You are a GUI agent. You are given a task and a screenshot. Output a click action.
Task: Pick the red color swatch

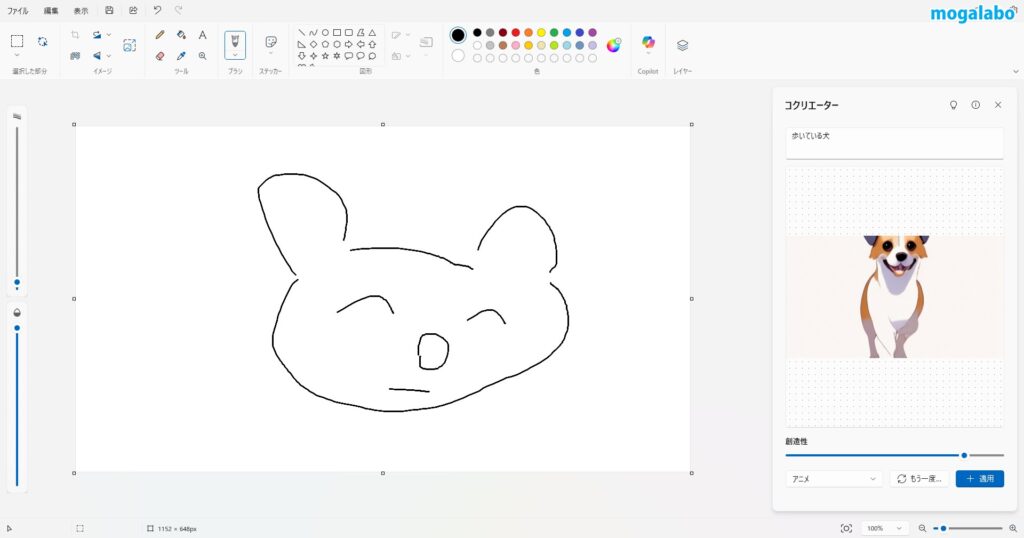tap(516, 33)
